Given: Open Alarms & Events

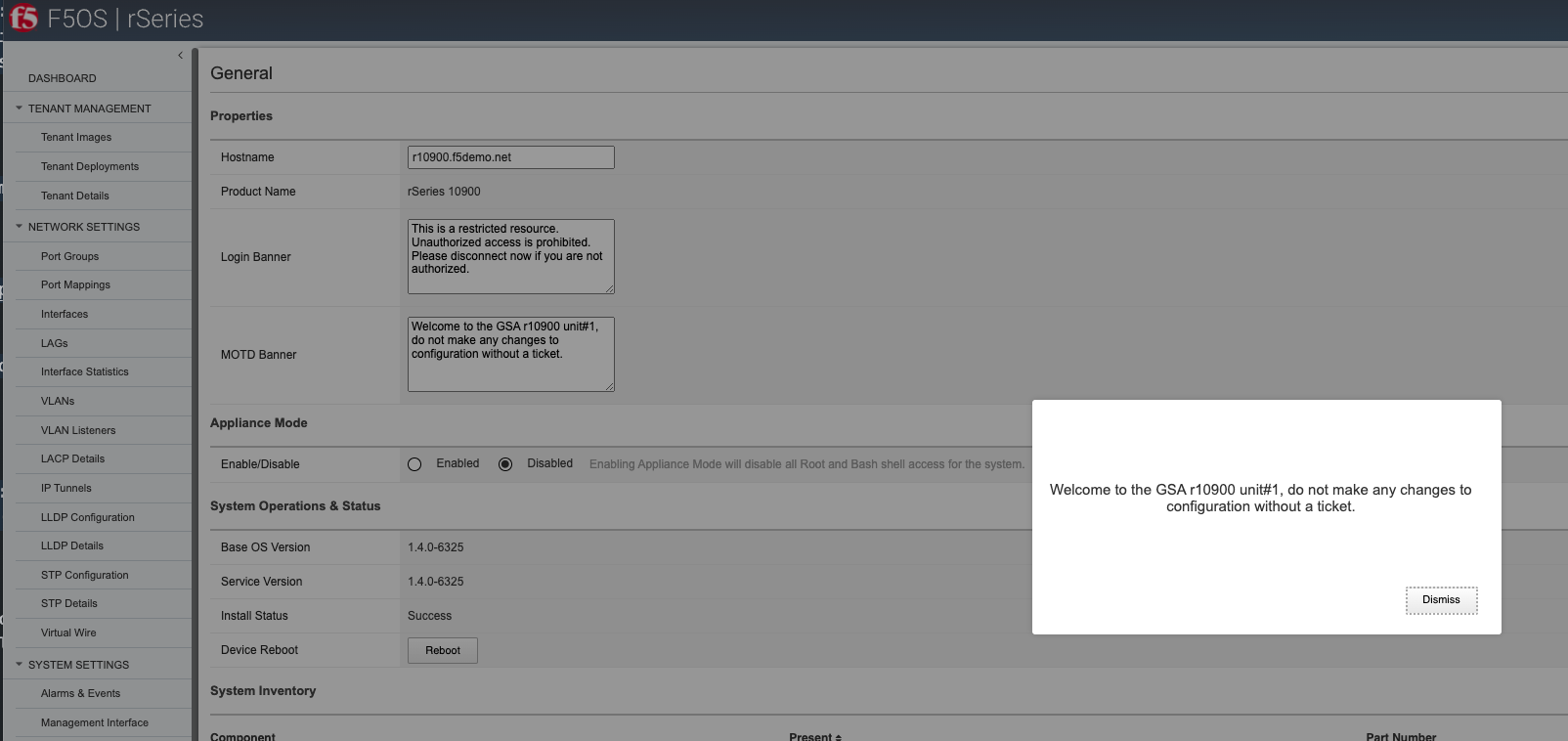Looking at the screenshot, I should (x=81, y=694).
